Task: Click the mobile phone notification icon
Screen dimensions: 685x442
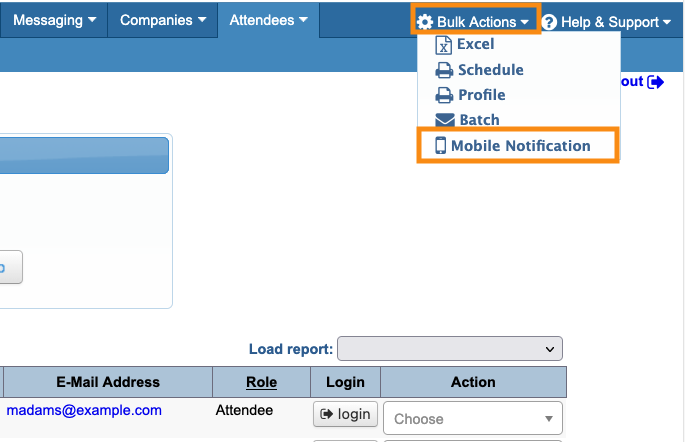Action: click(440, 146)
